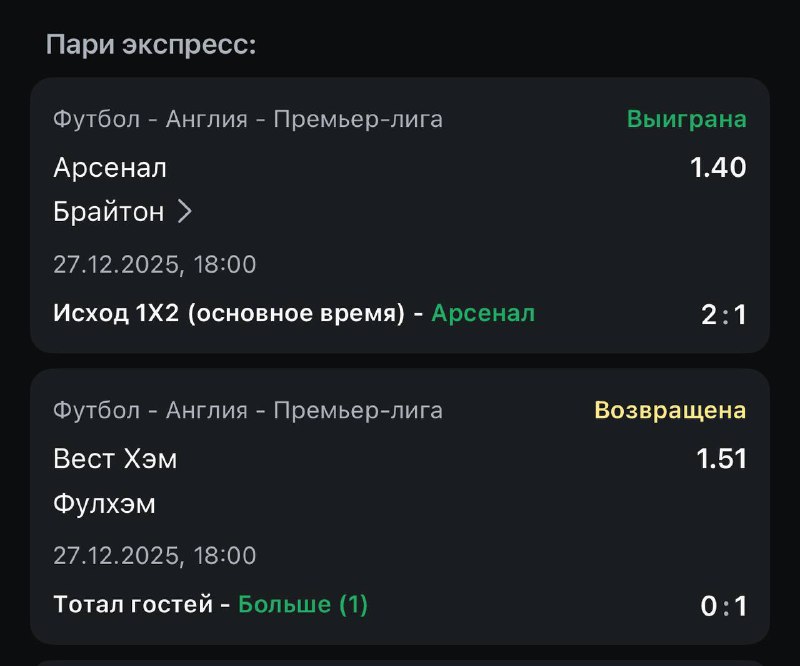Click the Вест Хэм match date and time
Image resolution: width=800 pixels, height=666 pixels.
pos(155,555)
